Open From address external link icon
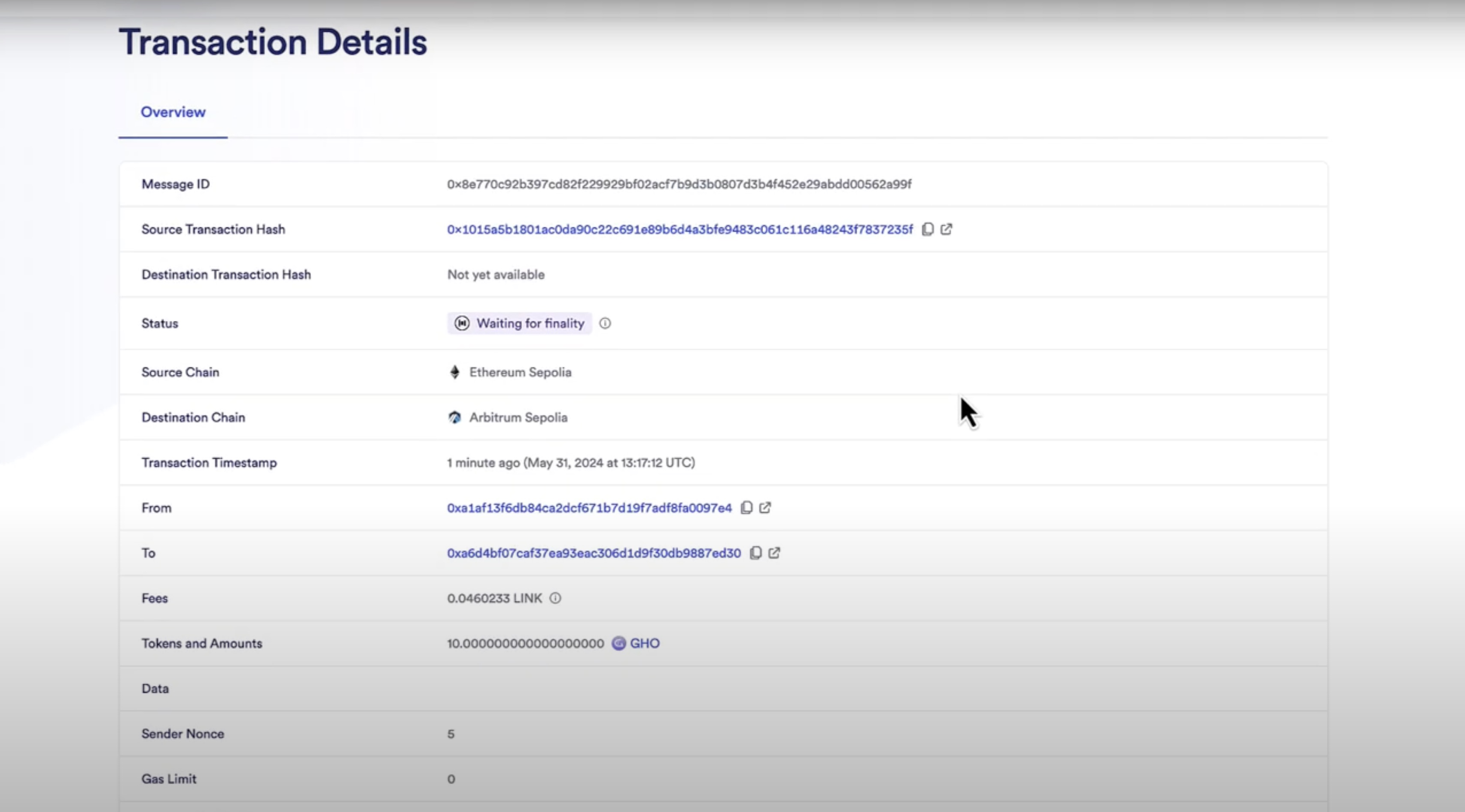Image resolution: width=1465 pixels, height=812 pixels. [765, 508]
